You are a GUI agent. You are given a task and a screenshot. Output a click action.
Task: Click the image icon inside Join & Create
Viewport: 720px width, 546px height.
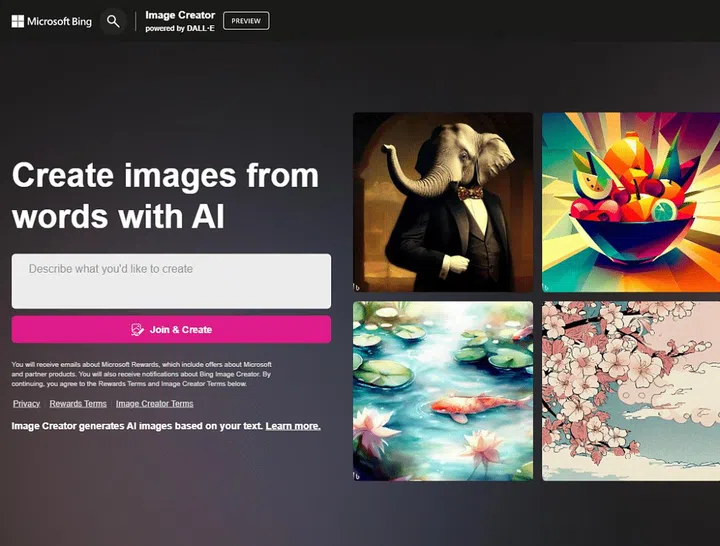138,330
